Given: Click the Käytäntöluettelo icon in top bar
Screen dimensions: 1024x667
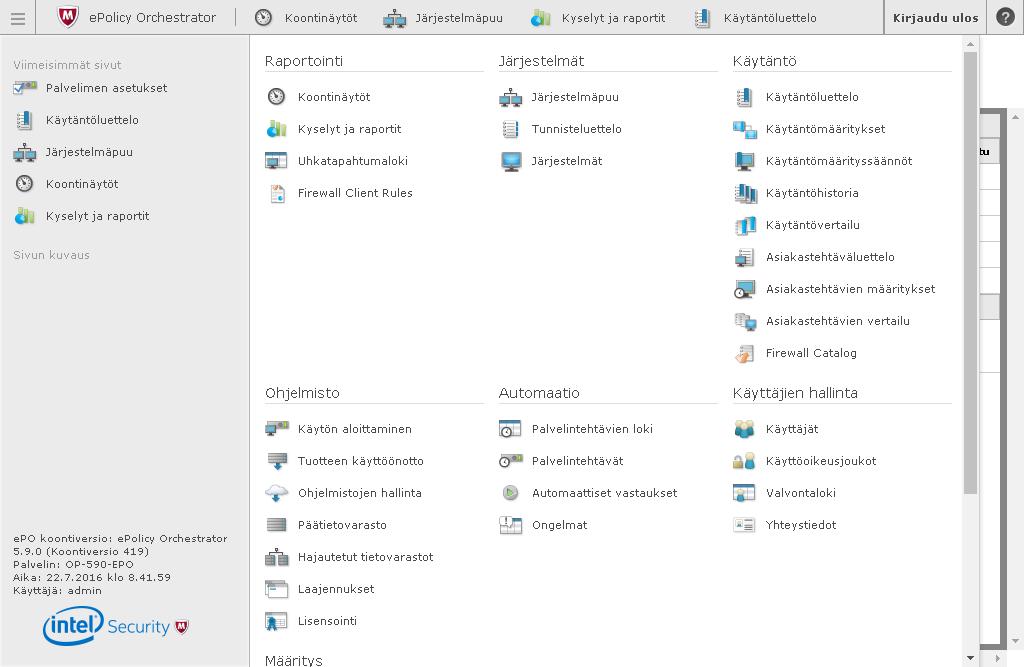Looking at the screenshot, I should (703, 18).
